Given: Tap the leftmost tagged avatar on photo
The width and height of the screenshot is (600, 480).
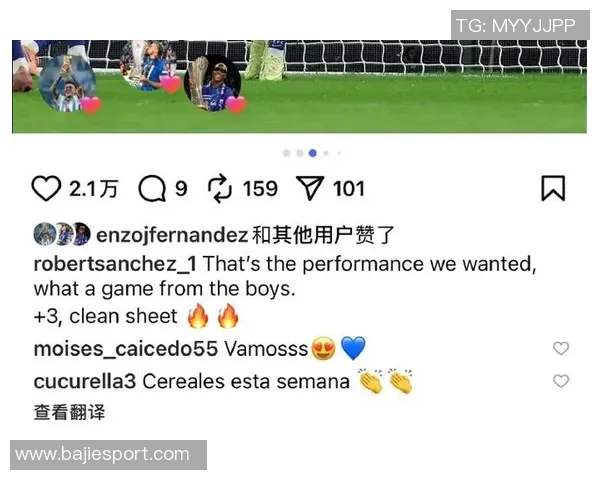Looking at the screenshot, I should coord(67,83).
